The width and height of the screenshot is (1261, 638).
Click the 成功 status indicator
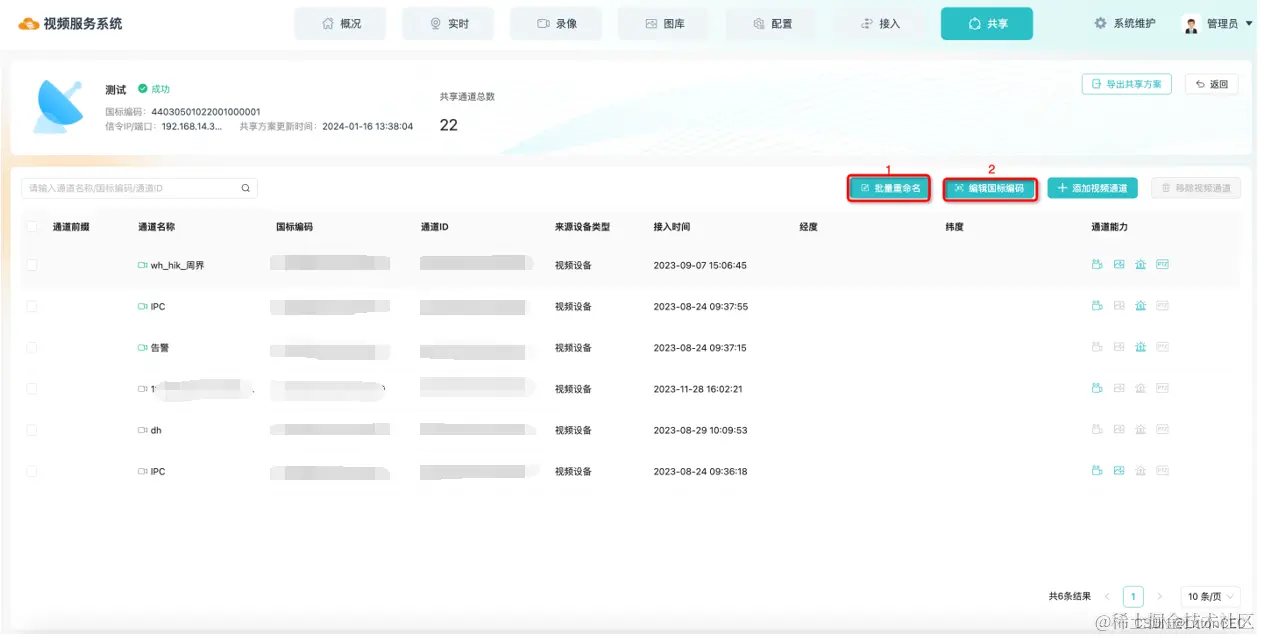click(154, 89)
